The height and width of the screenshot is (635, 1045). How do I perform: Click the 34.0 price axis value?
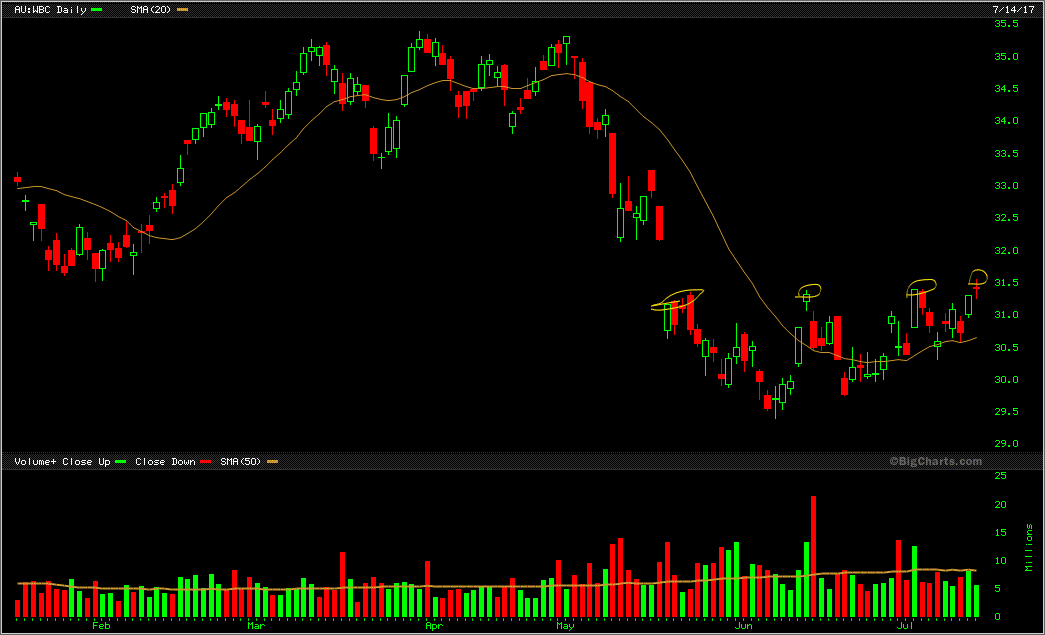pyautogui.click(x=1006, y=121)
